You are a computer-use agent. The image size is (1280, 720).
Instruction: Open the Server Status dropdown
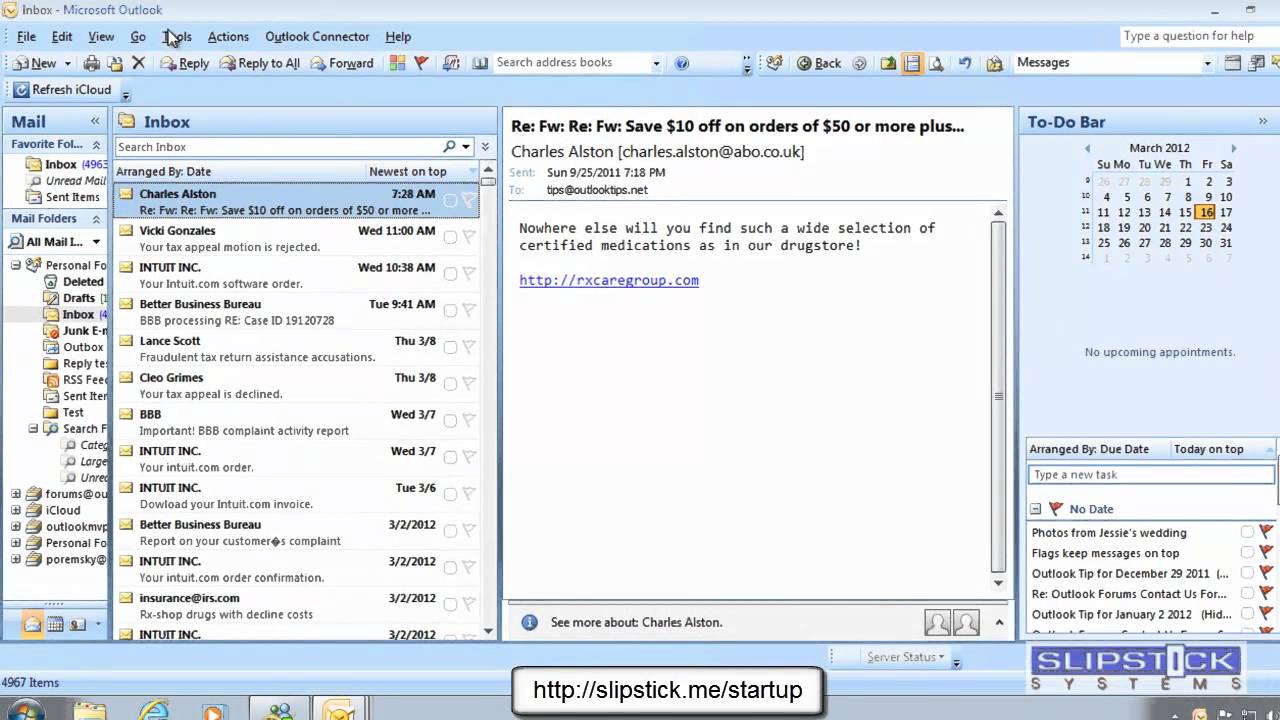click(x=905, y=657)
